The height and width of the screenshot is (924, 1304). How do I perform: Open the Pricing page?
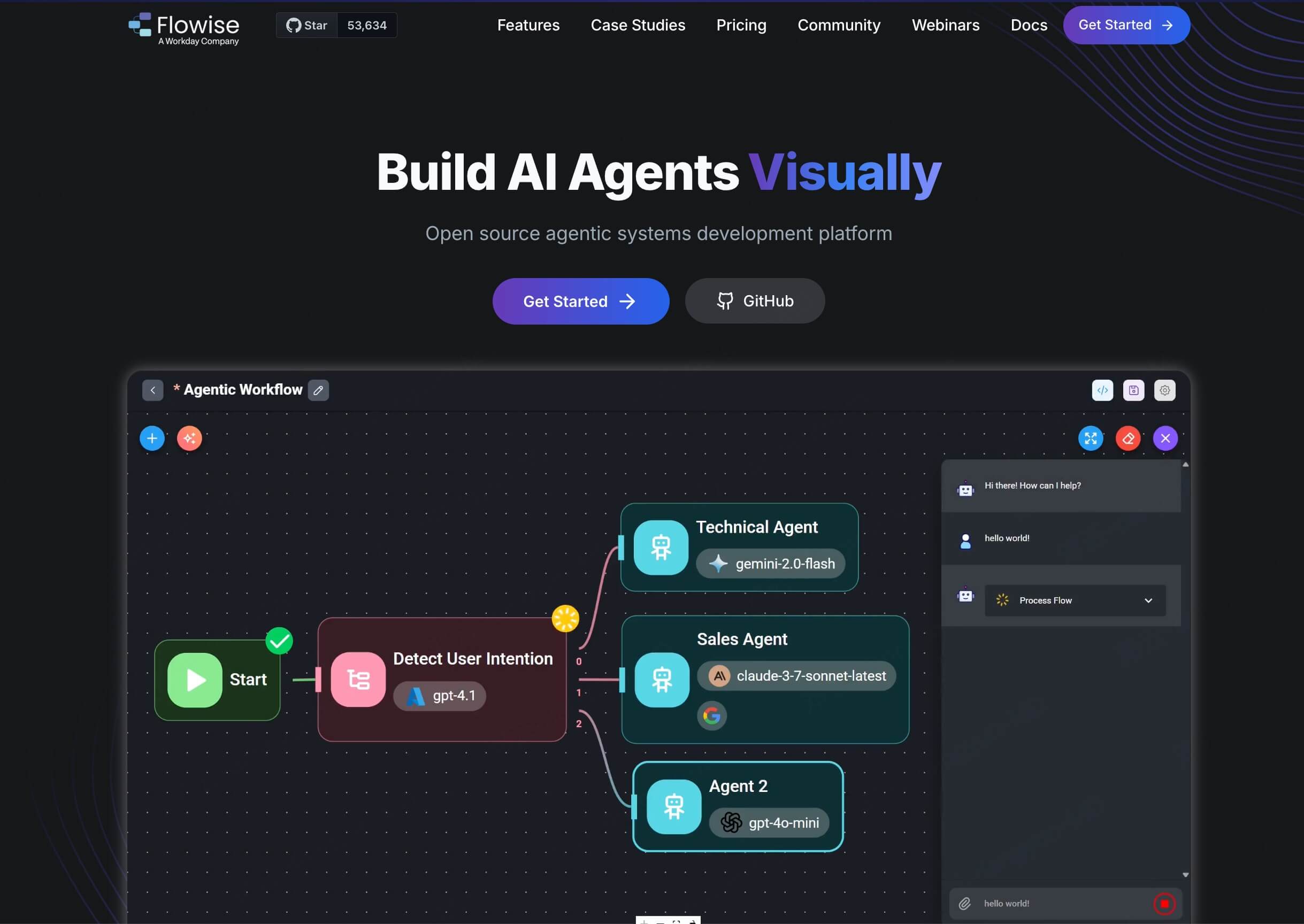(x=741, y=25)
